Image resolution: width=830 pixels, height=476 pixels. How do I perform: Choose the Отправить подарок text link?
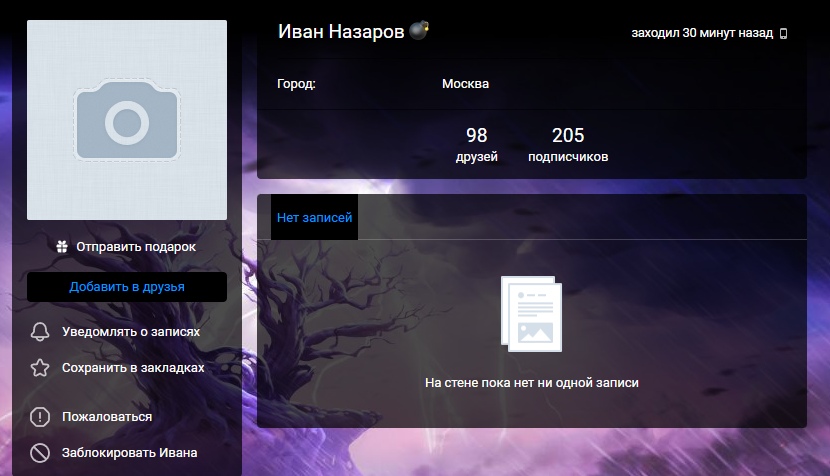136,246
